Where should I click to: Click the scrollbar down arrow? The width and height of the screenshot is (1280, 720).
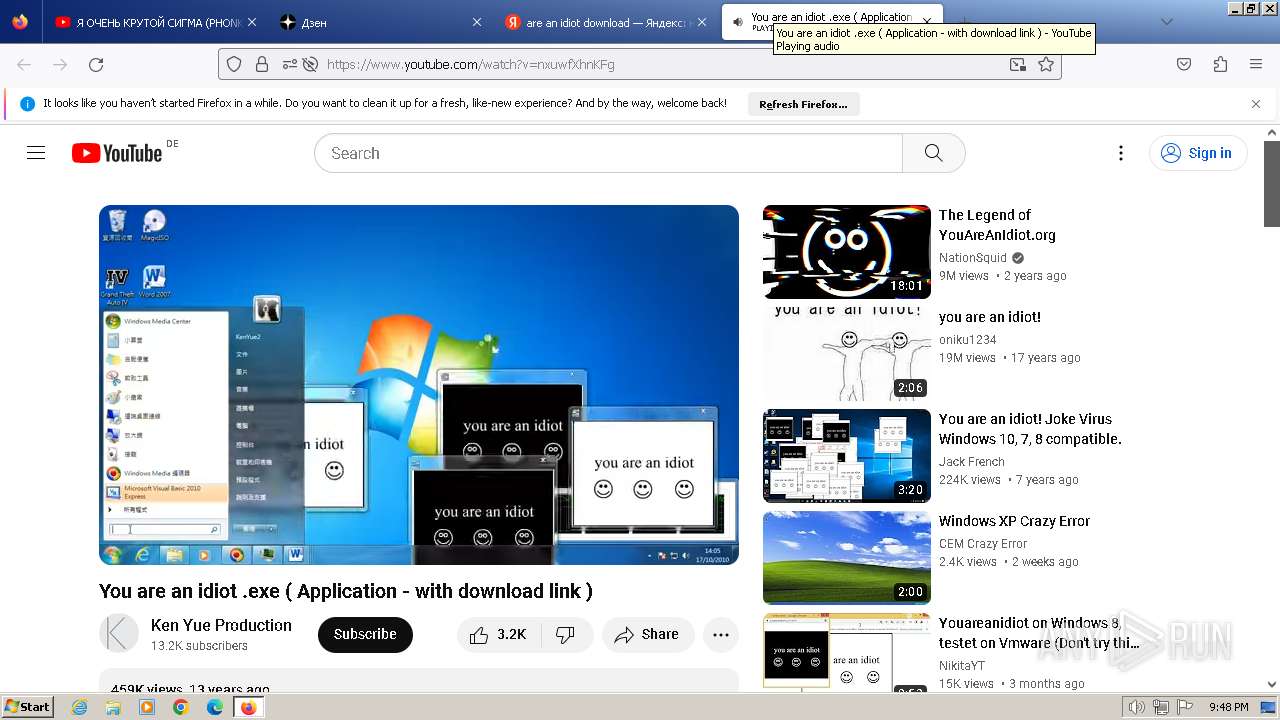(1272, 684)
